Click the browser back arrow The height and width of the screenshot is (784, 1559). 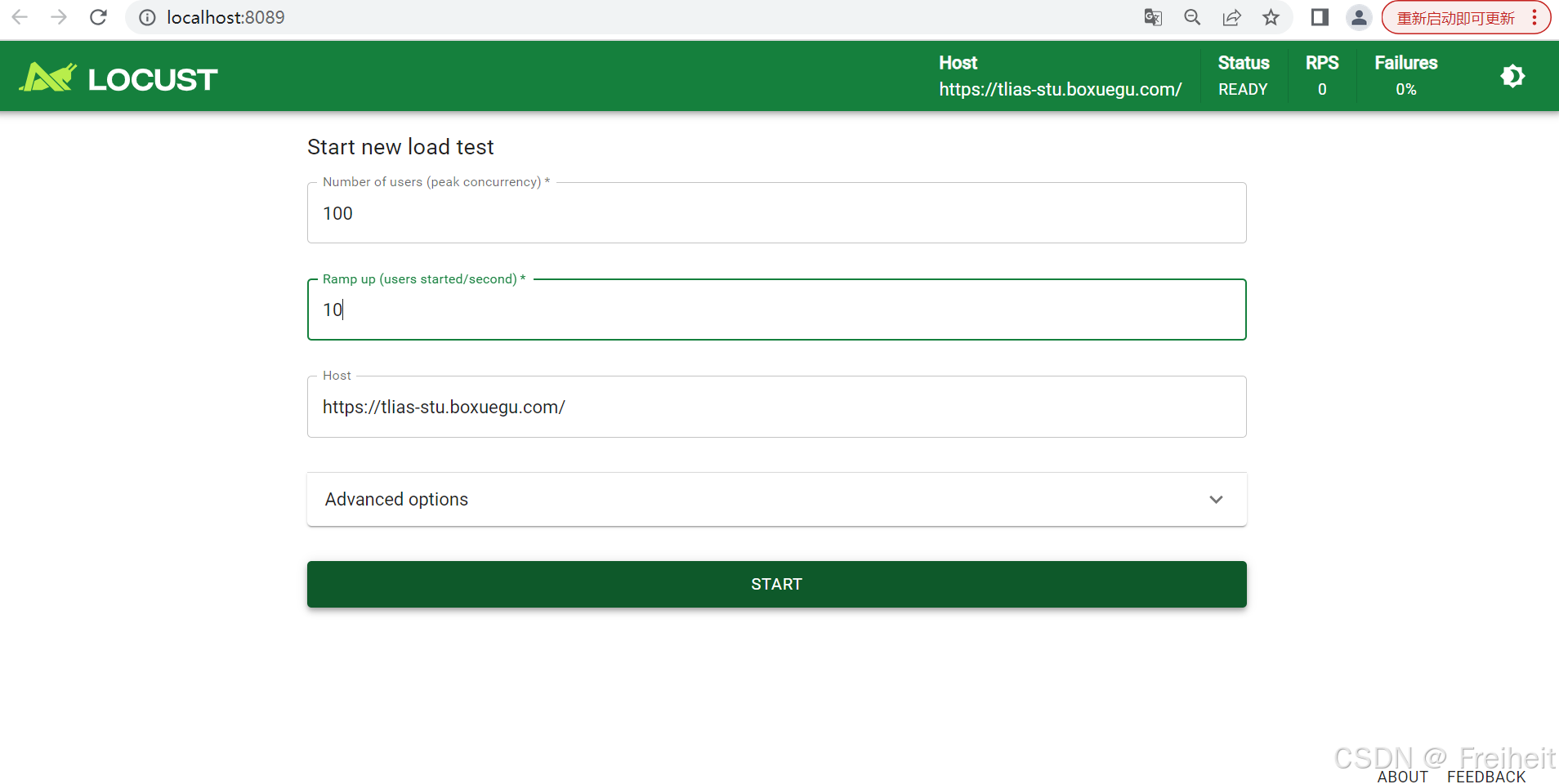(20, 17)
